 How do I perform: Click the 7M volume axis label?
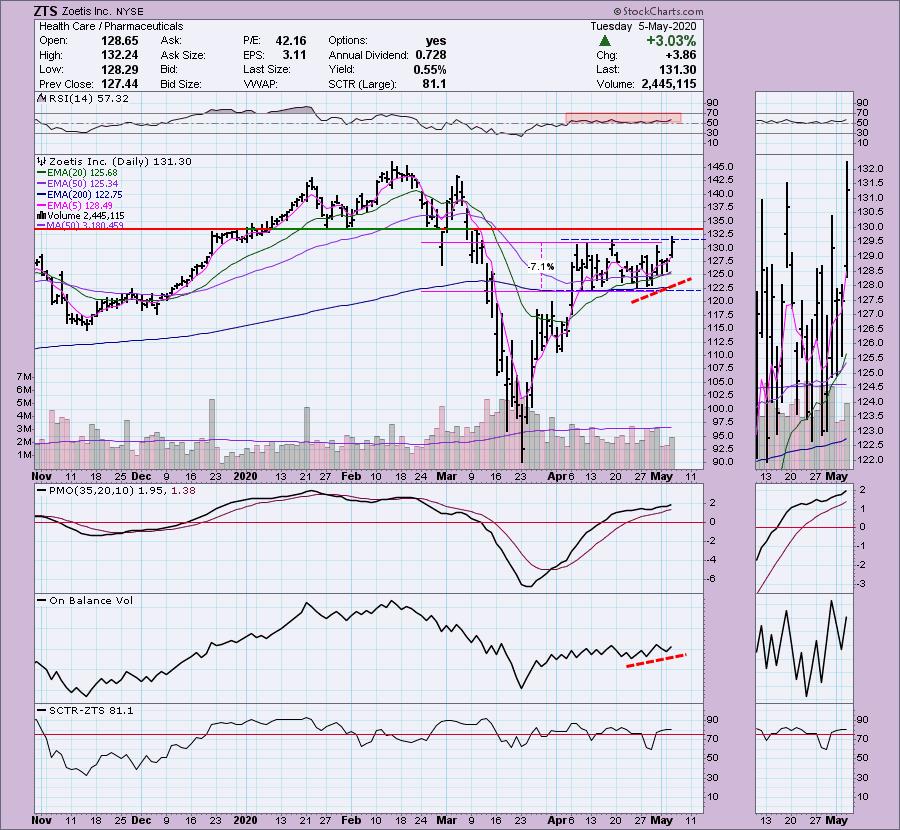tap(24, 377)
